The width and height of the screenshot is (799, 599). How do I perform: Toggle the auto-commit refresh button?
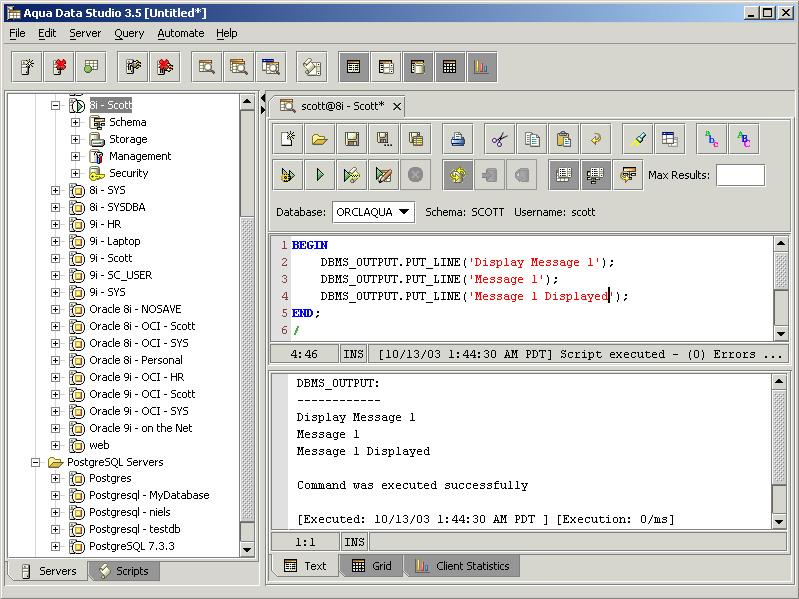point(458,175)
